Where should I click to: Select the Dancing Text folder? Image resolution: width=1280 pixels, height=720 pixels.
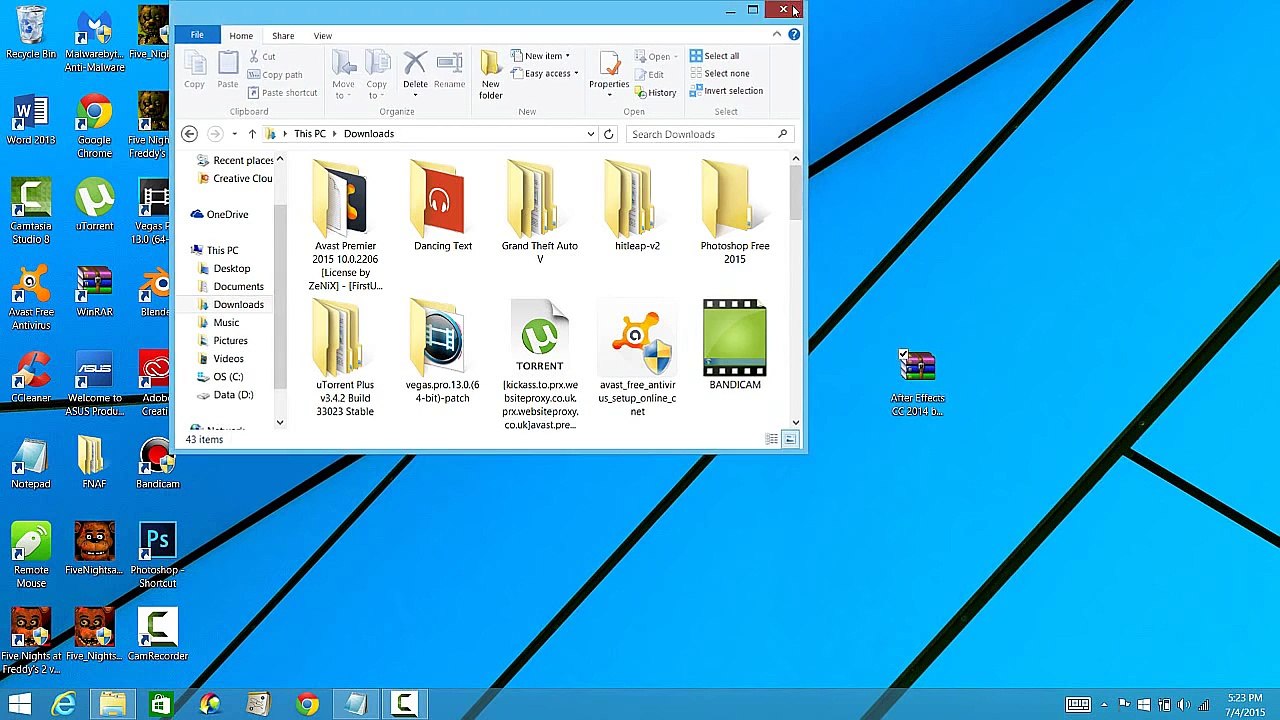(442, 207)
